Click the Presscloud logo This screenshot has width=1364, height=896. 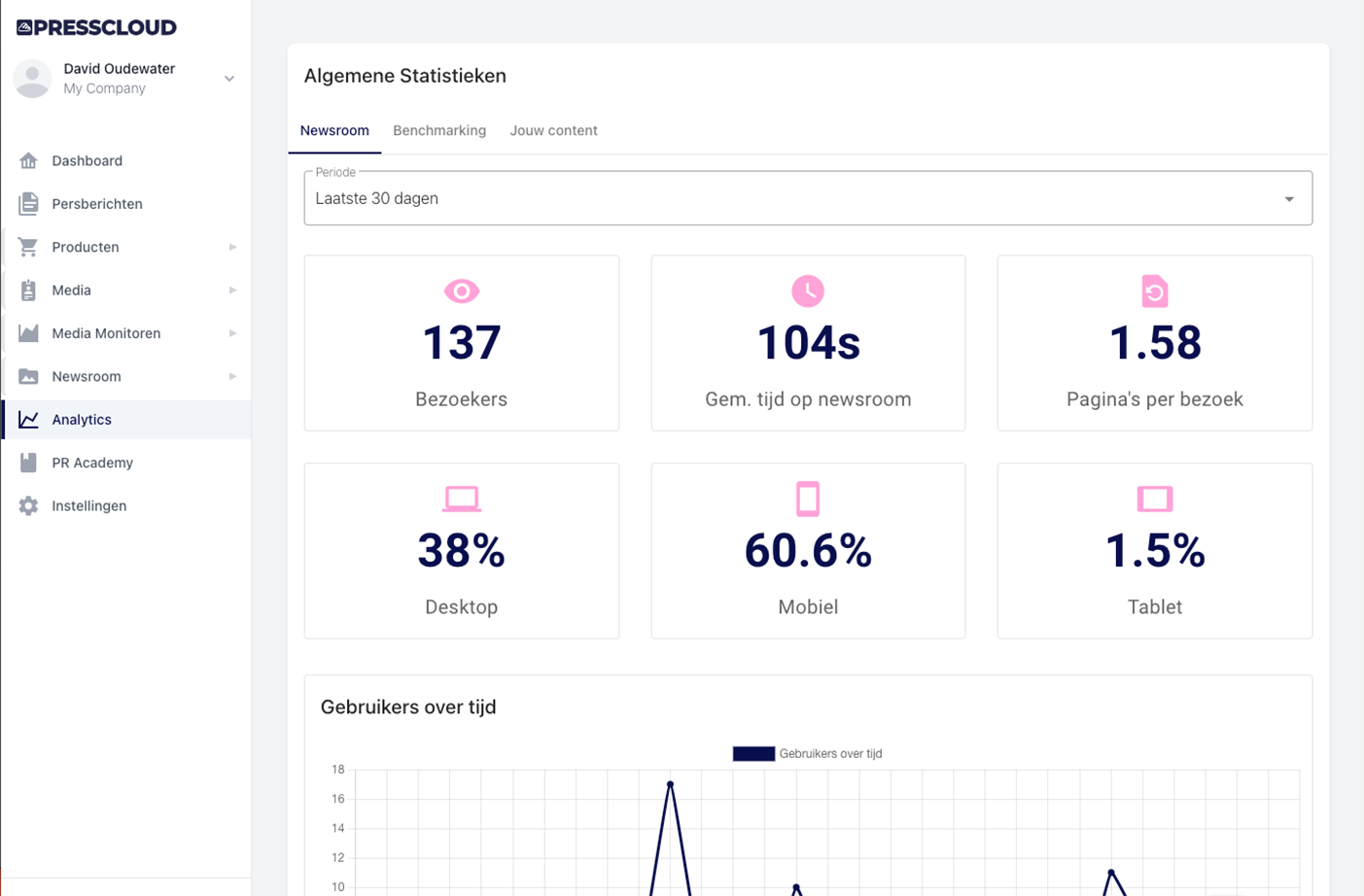(x=96, y=27)
